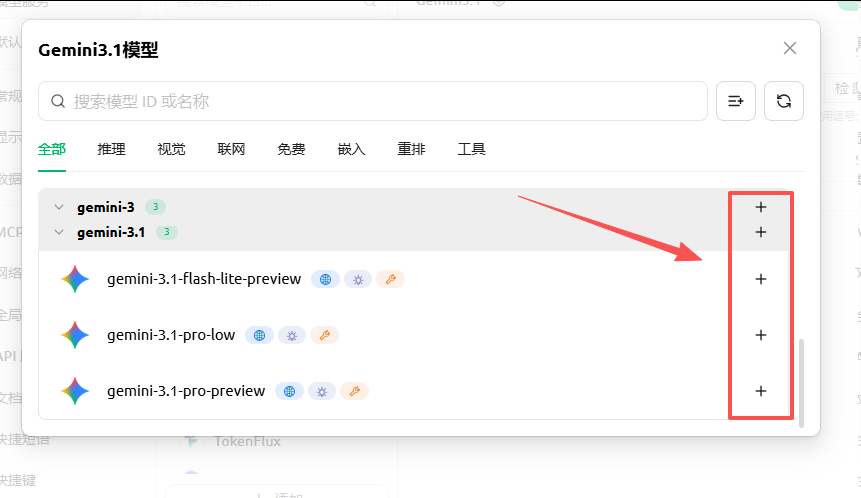
Task: Switch to the 嵌入 tab
Action: [x=351, y=149]
